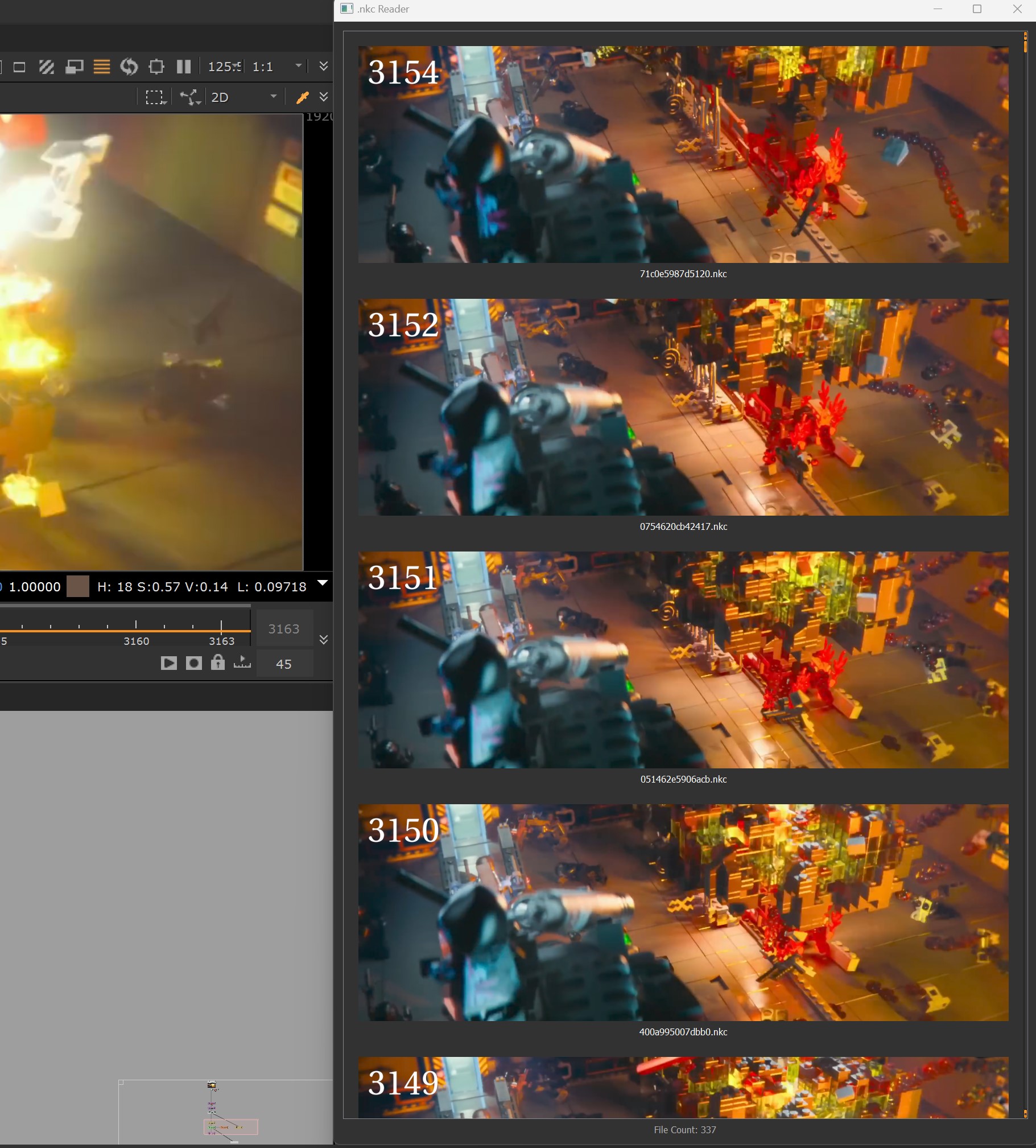Toggle the clipping warning zebra stripes icon

46,67
